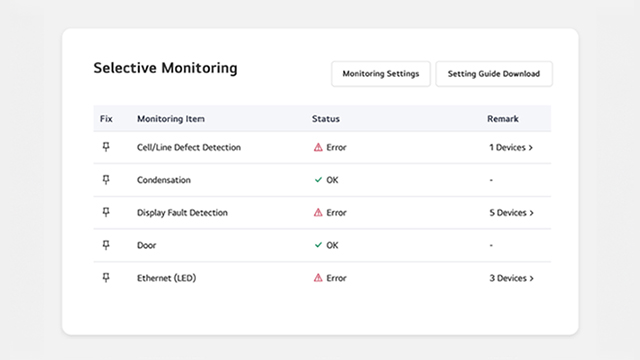Select the Door item text
Image resolution: width=640 pixels, height=360 pixels.
147,245
